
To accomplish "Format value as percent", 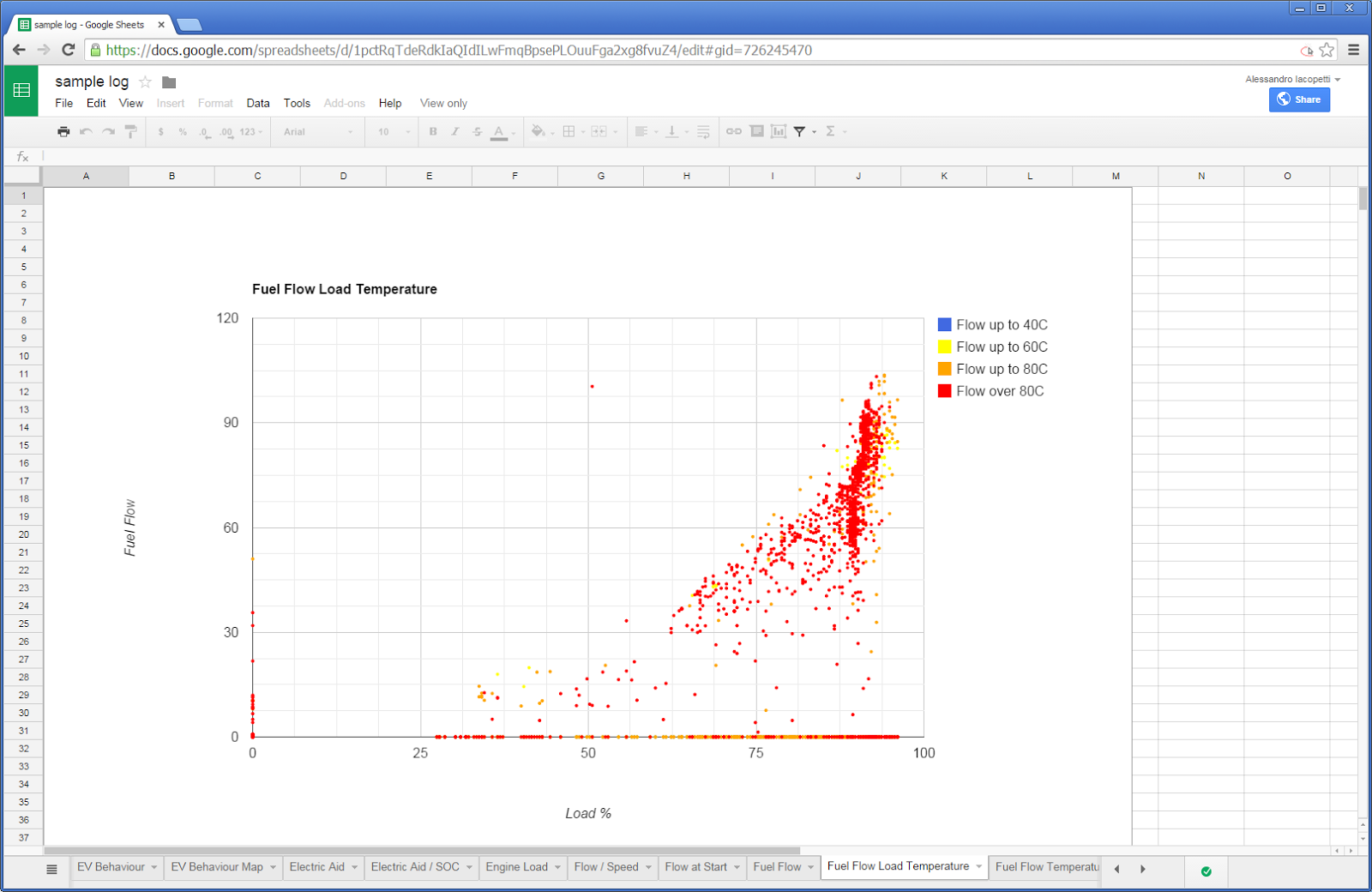I will click(x=181, y=131).
